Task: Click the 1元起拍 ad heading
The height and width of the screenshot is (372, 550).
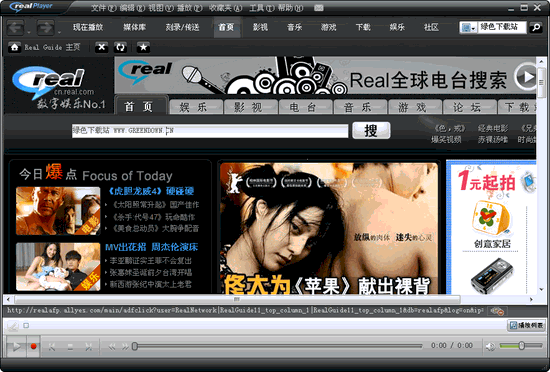Action: point(487,182)
